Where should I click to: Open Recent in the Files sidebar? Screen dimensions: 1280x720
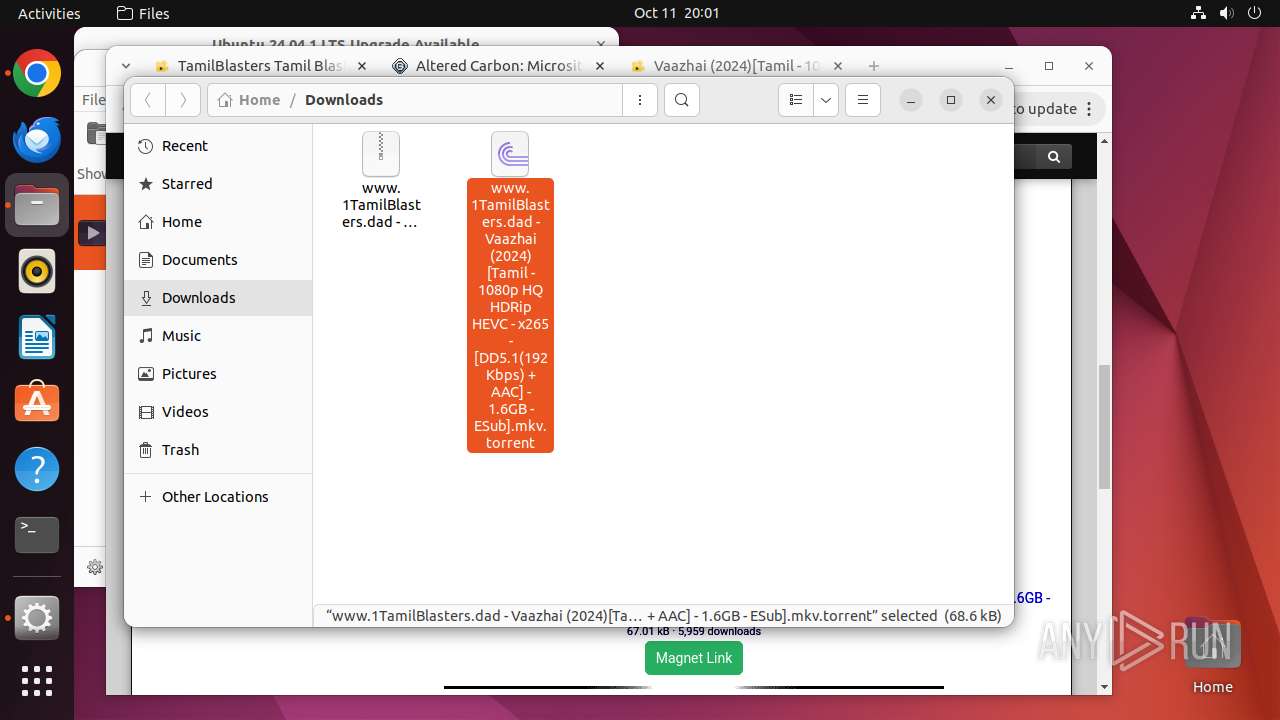(x=218, y=146)
